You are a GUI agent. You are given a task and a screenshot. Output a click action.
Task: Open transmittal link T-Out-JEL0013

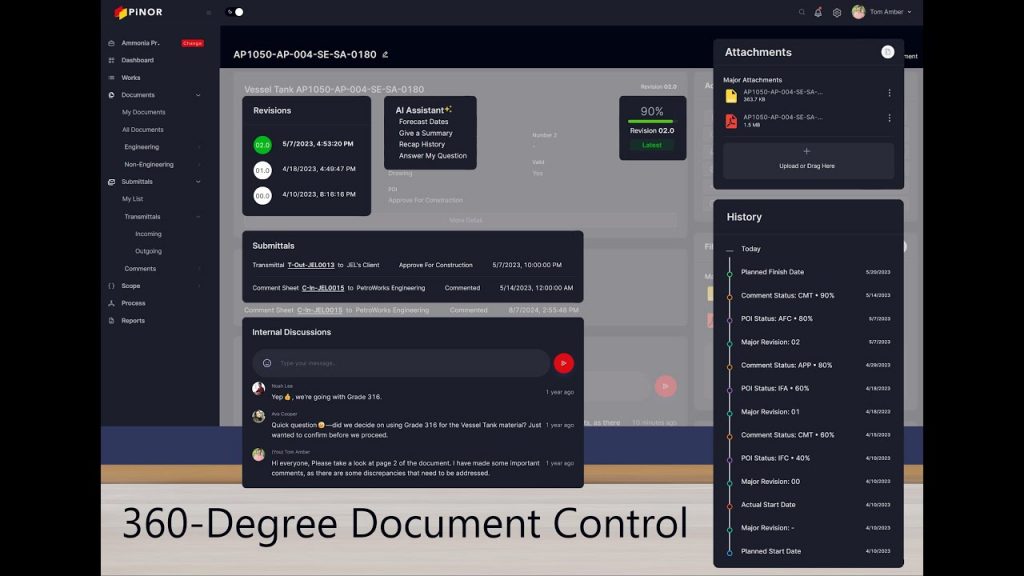[x=311, y=265]
